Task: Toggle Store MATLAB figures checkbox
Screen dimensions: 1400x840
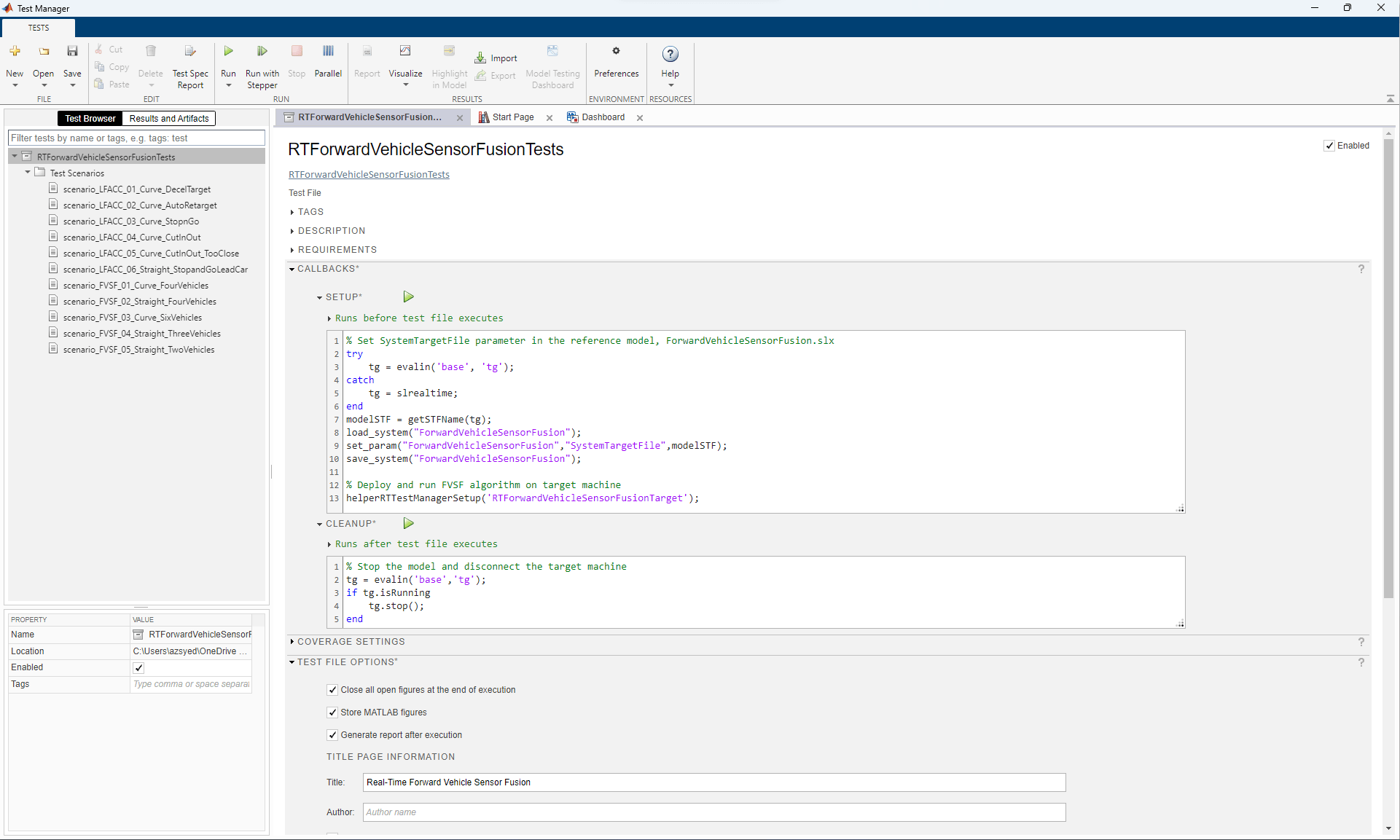Action: (332, 713)
